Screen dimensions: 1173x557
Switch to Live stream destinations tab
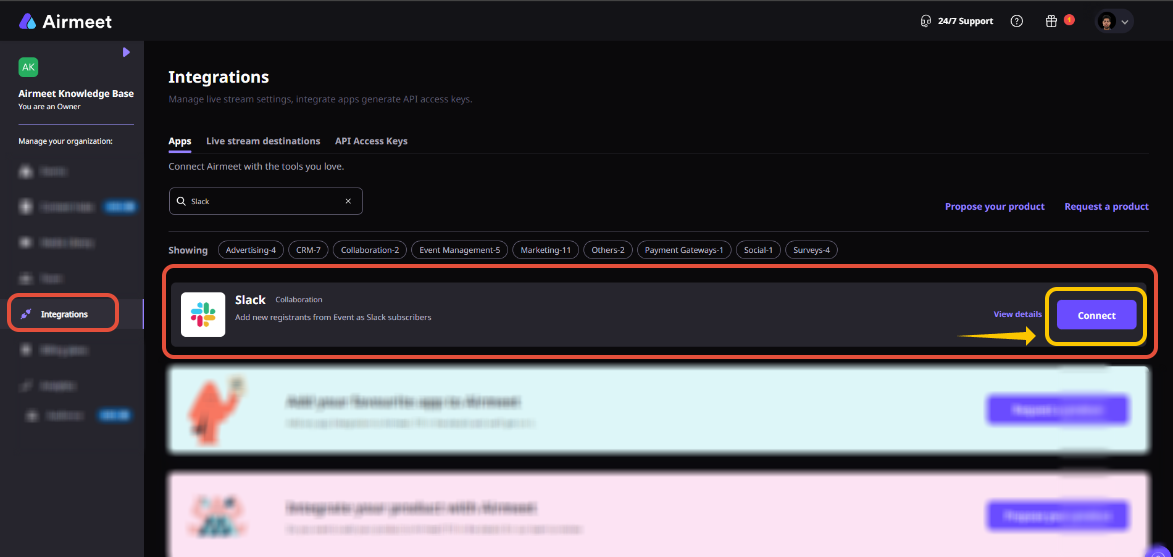pyautogui.click(x=263, y=141)
